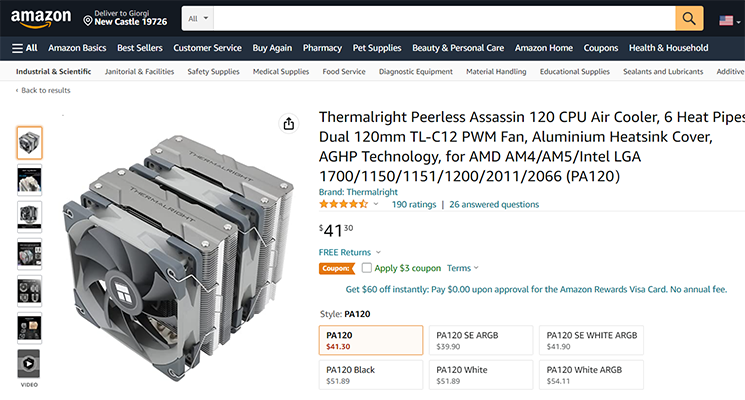Open Food Service subcategory
This screenshot has height=400, width=745.
click(344, 72)
